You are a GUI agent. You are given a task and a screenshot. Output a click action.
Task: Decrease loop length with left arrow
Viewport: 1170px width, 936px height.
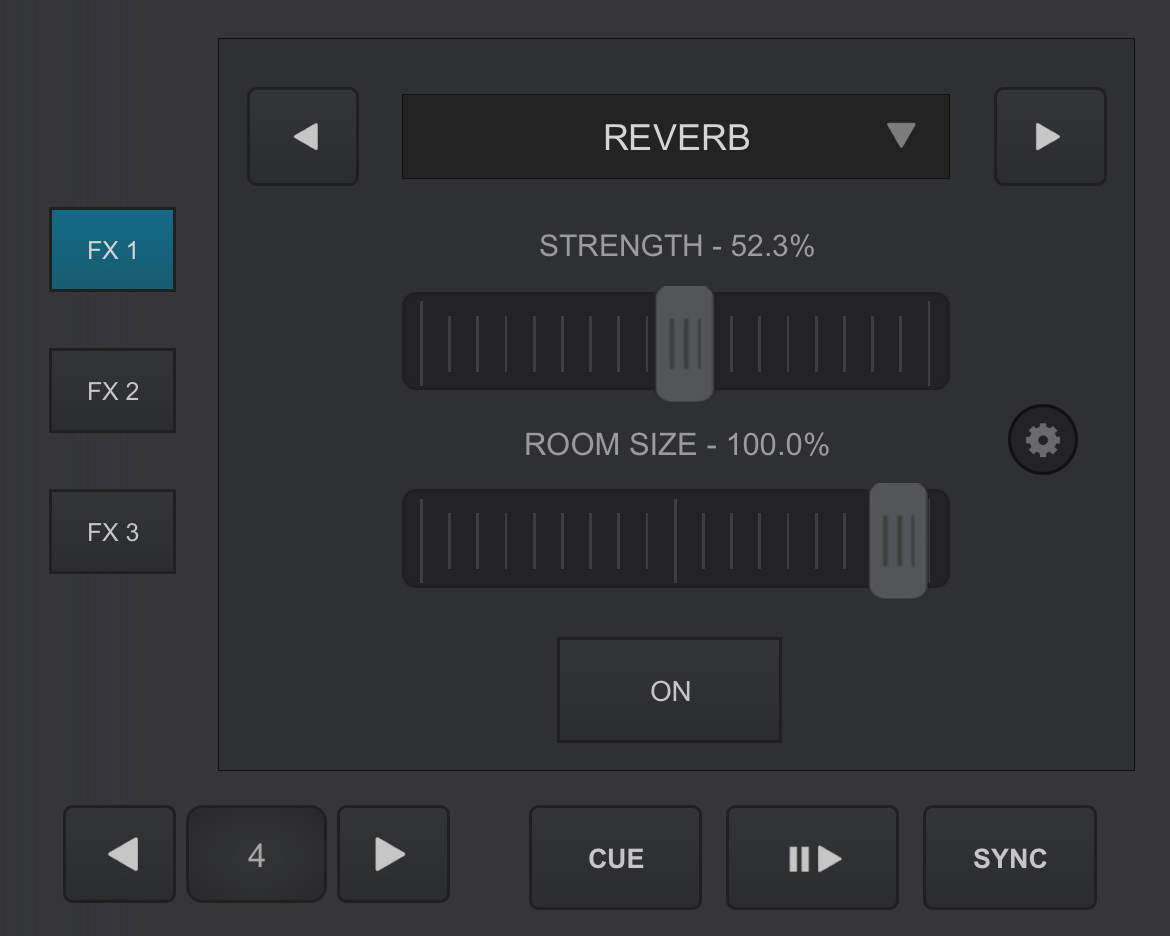(x=120, y=855)
